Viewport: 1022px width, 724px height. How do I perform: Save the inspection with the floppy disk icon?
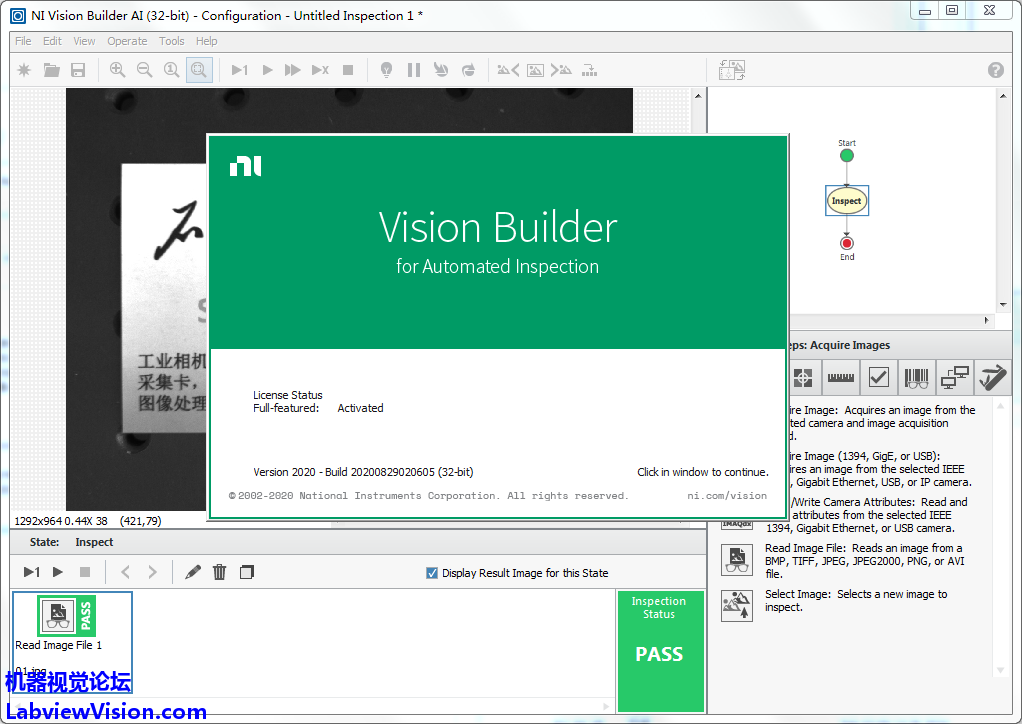[x=78, y=70]
